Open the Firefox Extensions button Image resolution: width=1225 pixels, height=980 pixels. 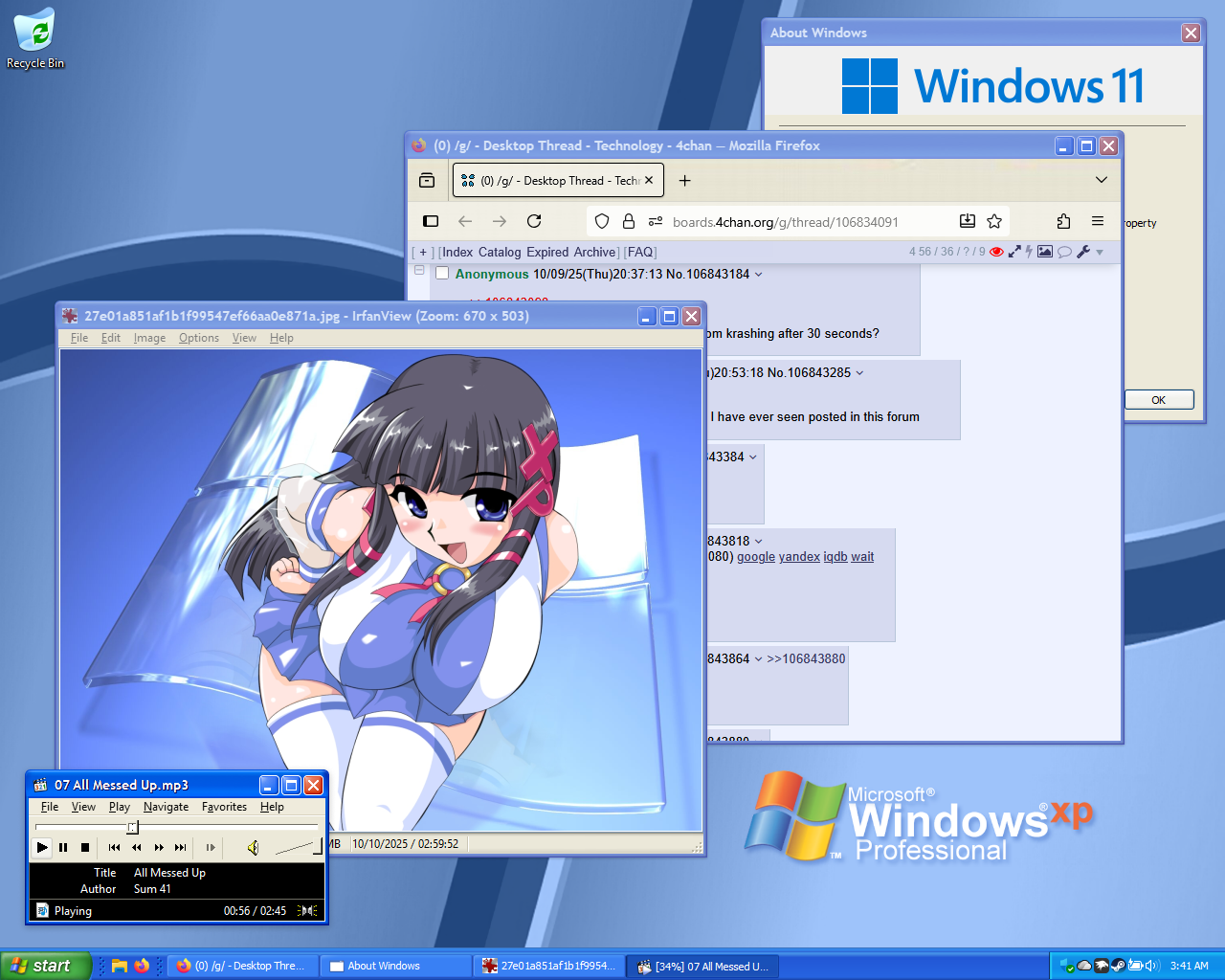pos(1063,221)
